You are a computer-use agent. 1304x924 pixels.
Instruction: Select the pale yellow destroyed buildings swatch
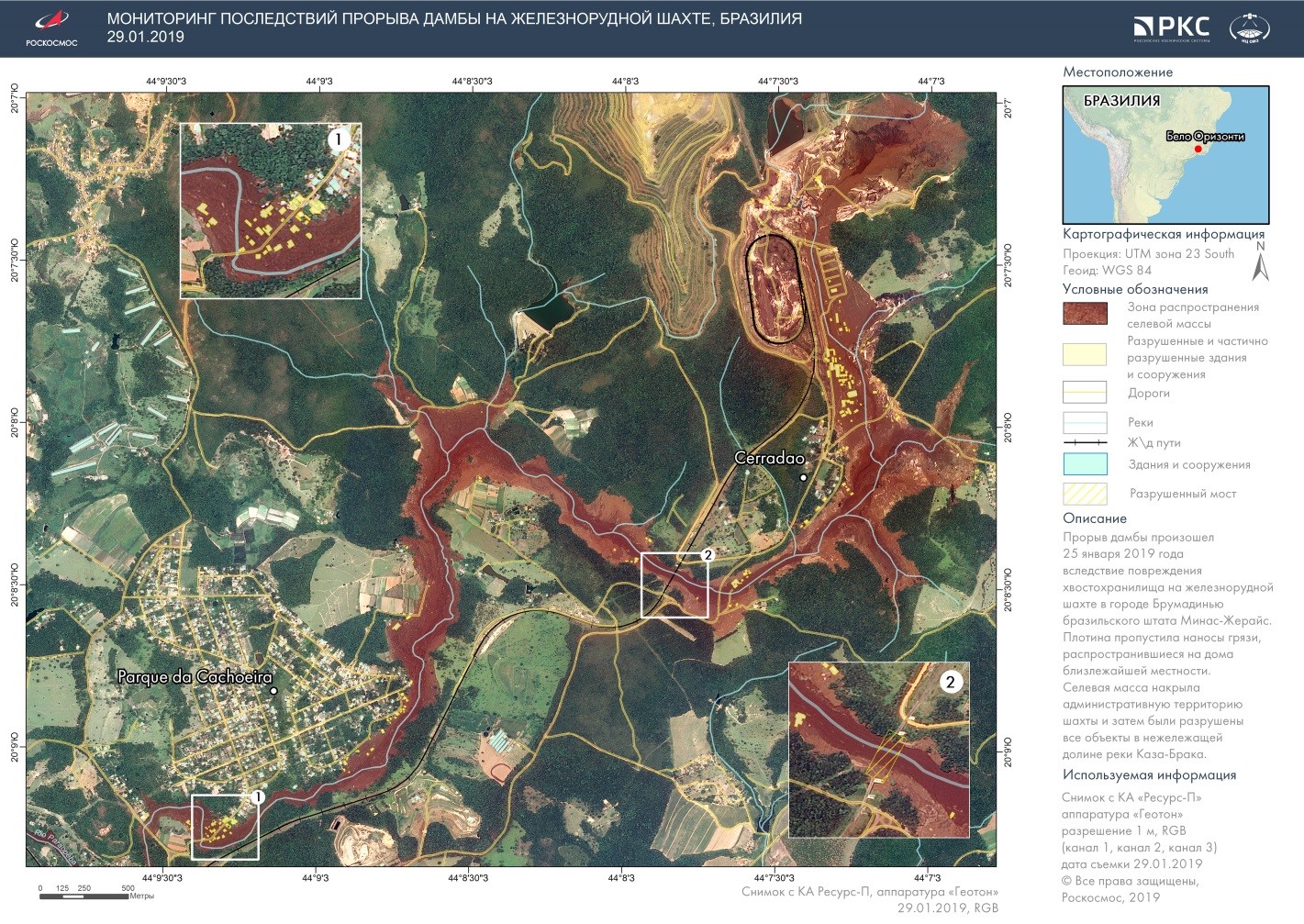coord(1085,355)
